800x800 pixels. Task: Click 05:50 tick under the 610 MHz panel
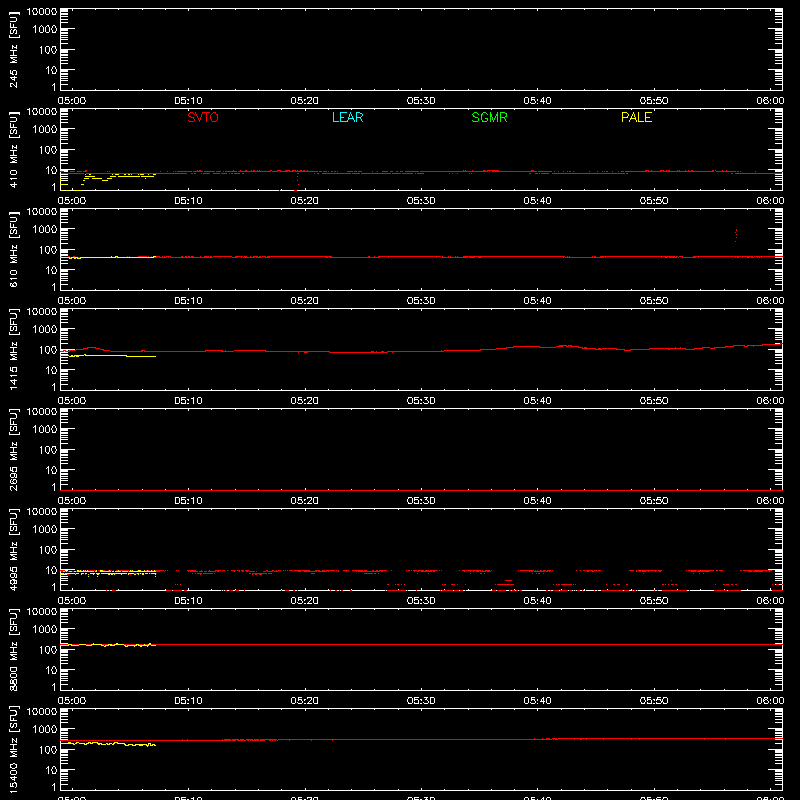(x=654, y=301)
